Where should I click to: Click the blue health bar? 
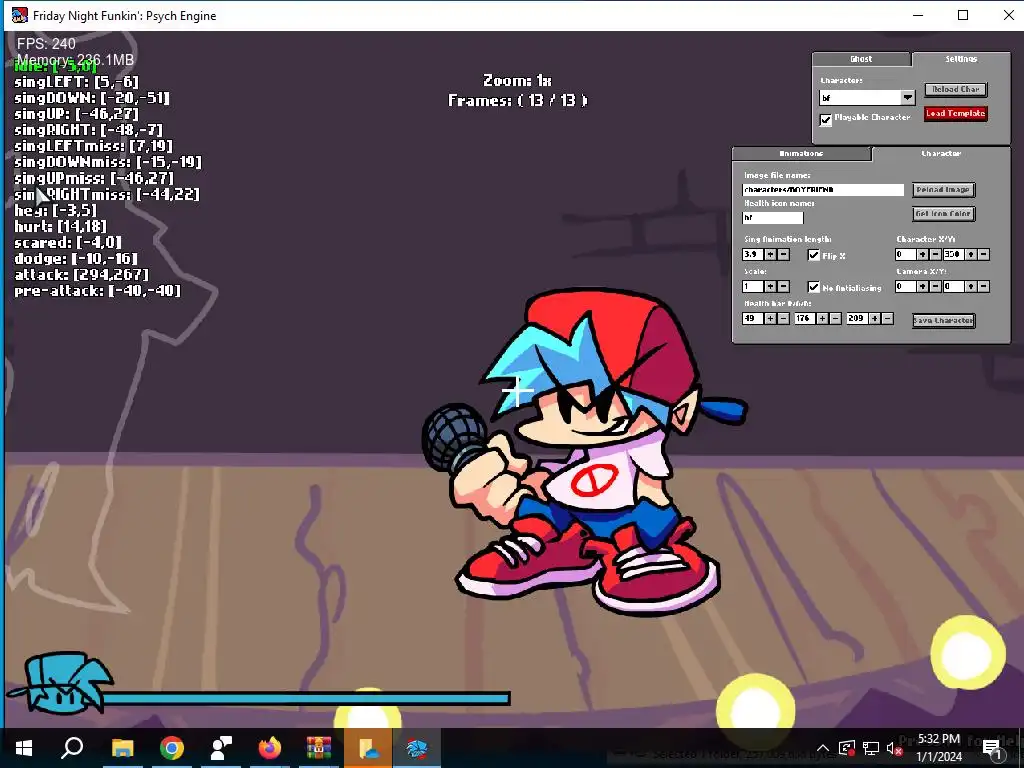click(306, 699)
